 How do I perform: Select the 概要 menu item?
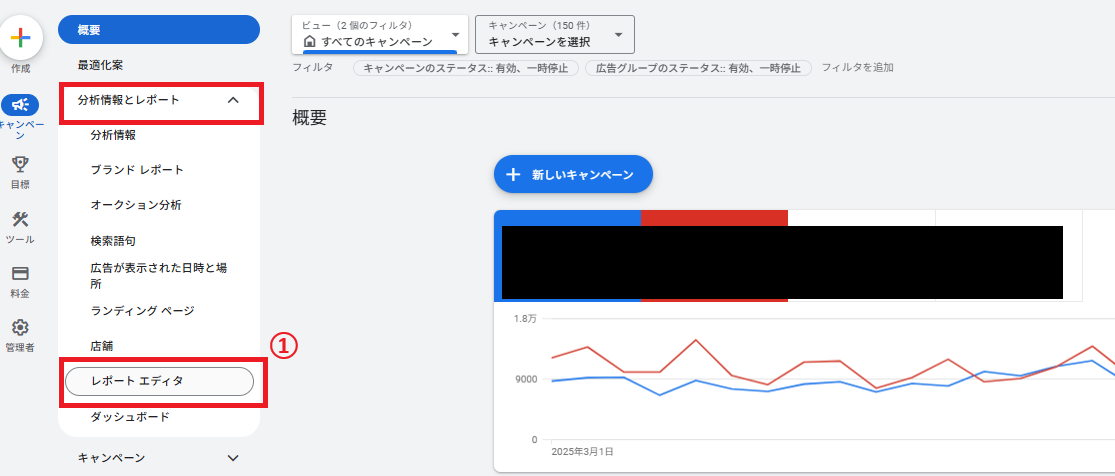[159, 30]
